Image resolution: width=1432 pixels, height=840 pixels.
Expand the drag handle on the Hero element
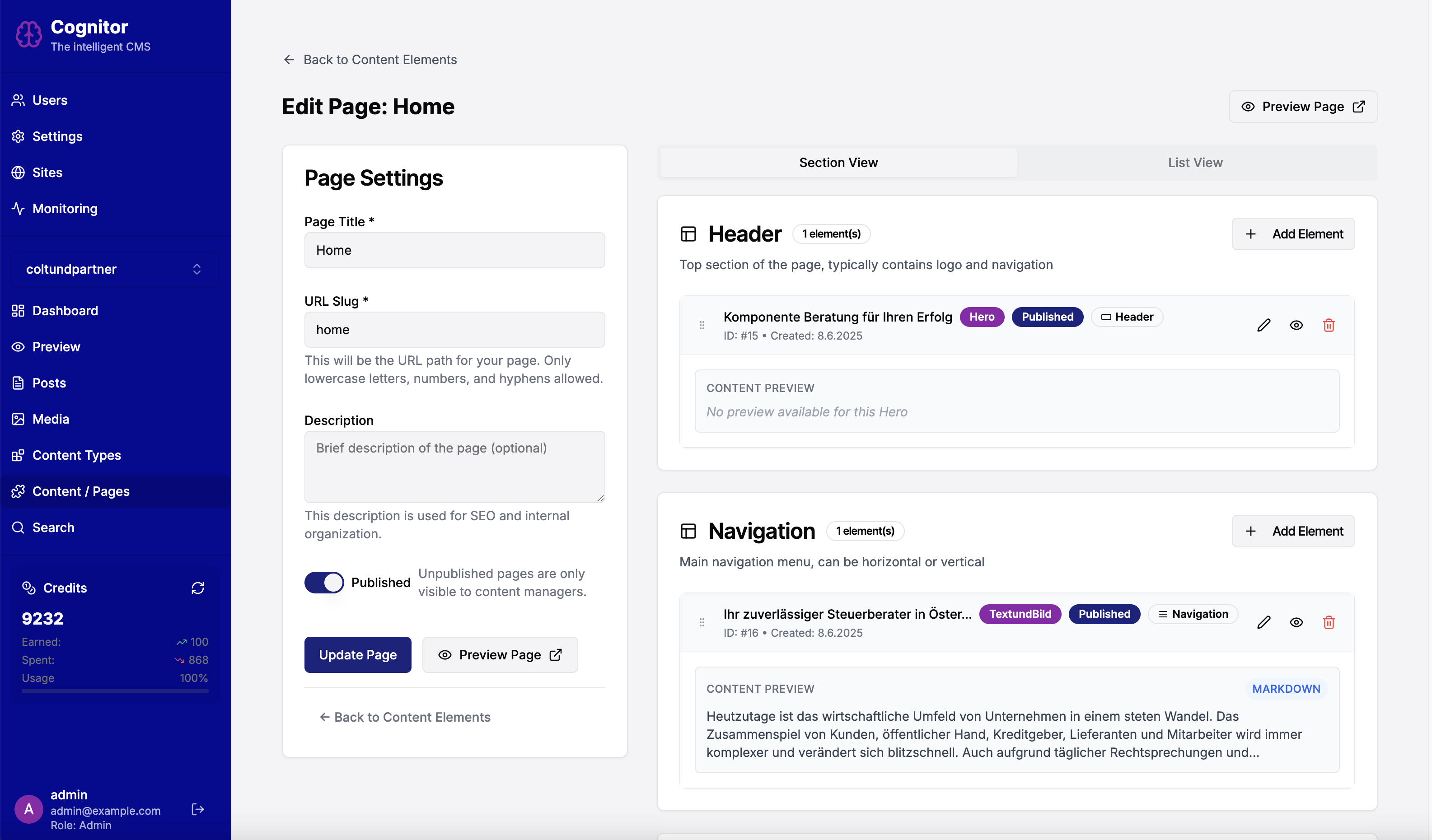point(702,325)
